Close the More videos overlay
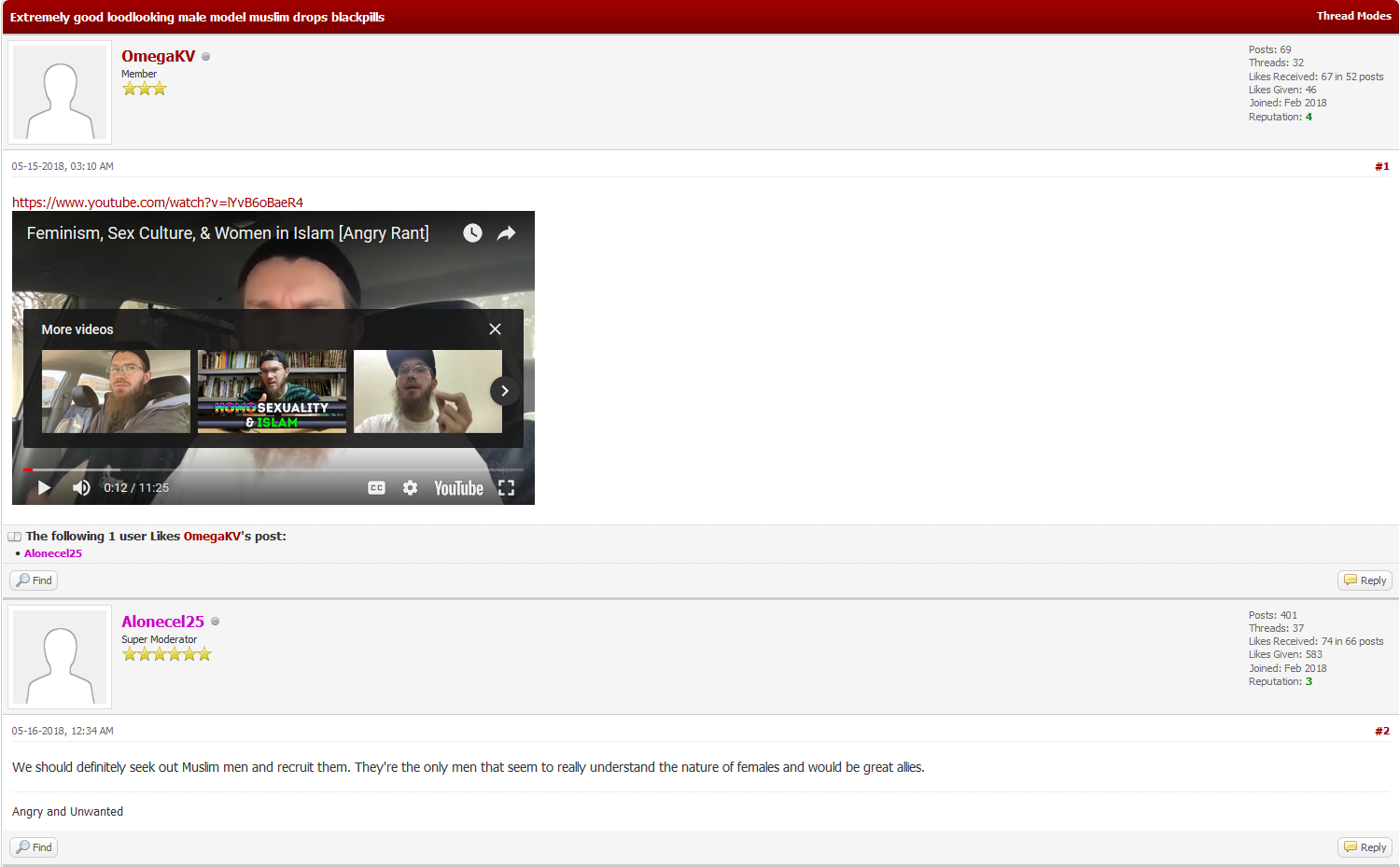 pos(495,329)
